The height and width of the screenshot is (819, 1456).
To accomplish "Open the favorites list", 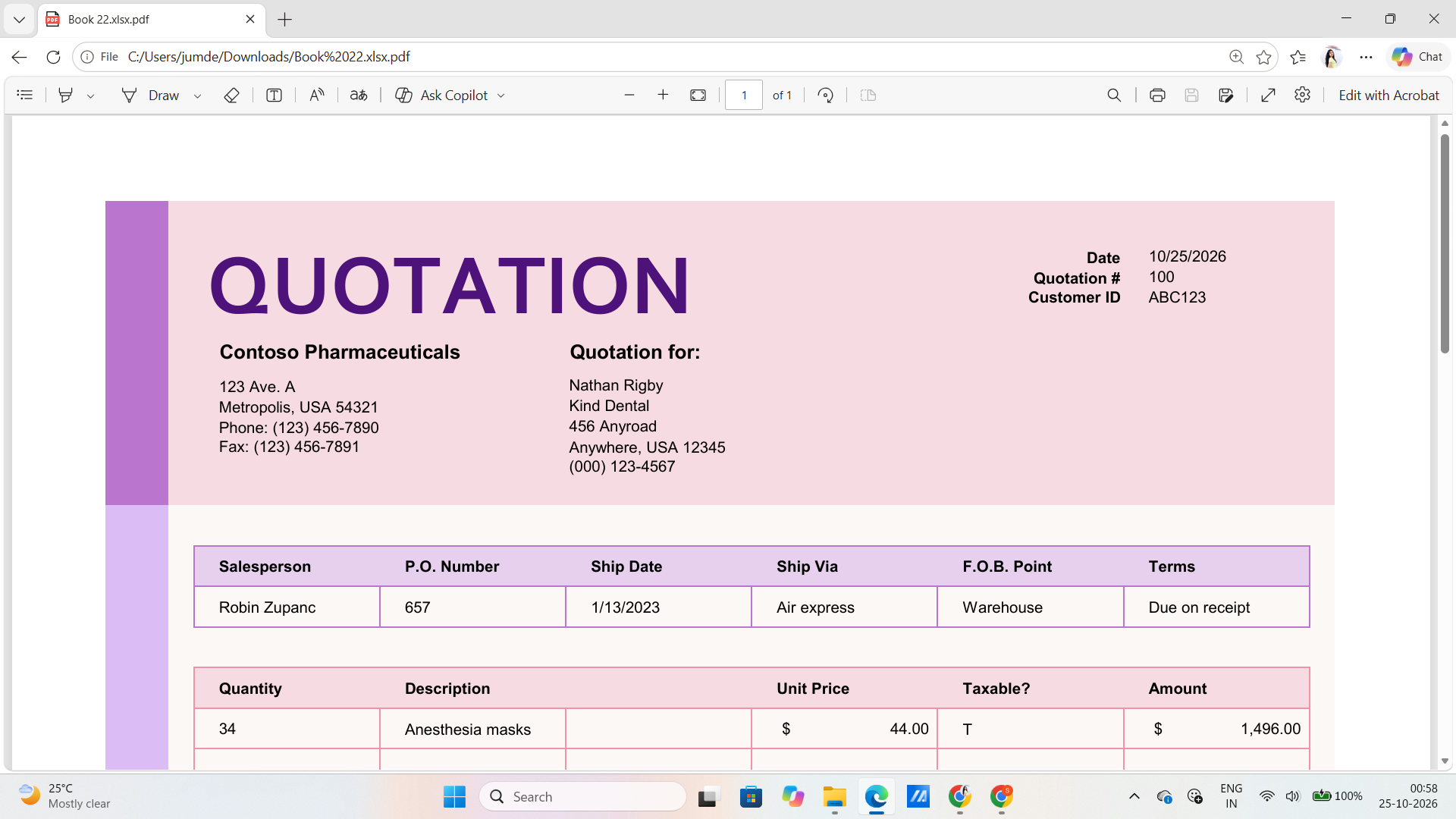I will pos(1298,57).
